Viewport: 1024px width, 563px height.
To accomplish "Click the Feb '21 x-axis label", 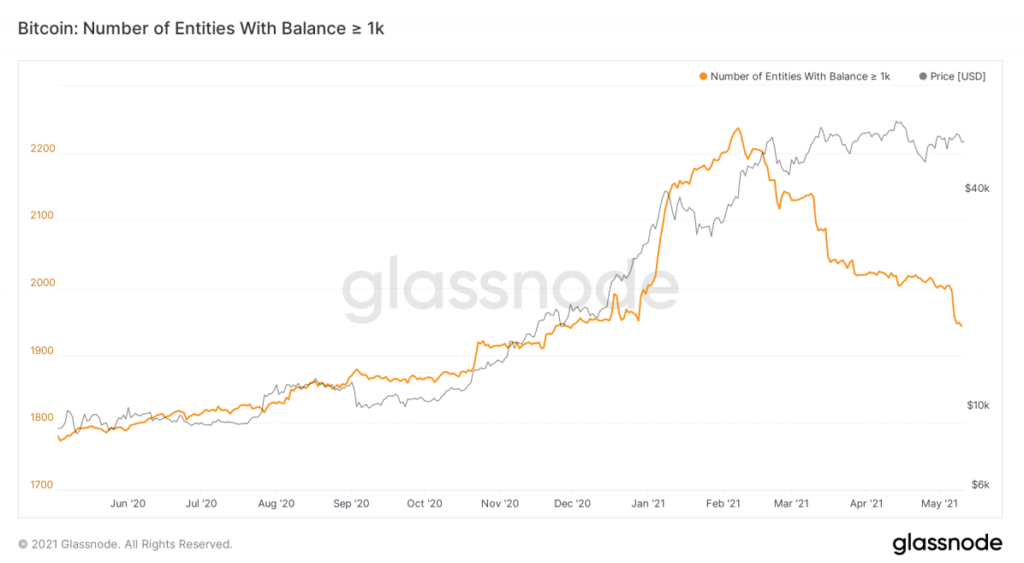I will pos(721,503).
